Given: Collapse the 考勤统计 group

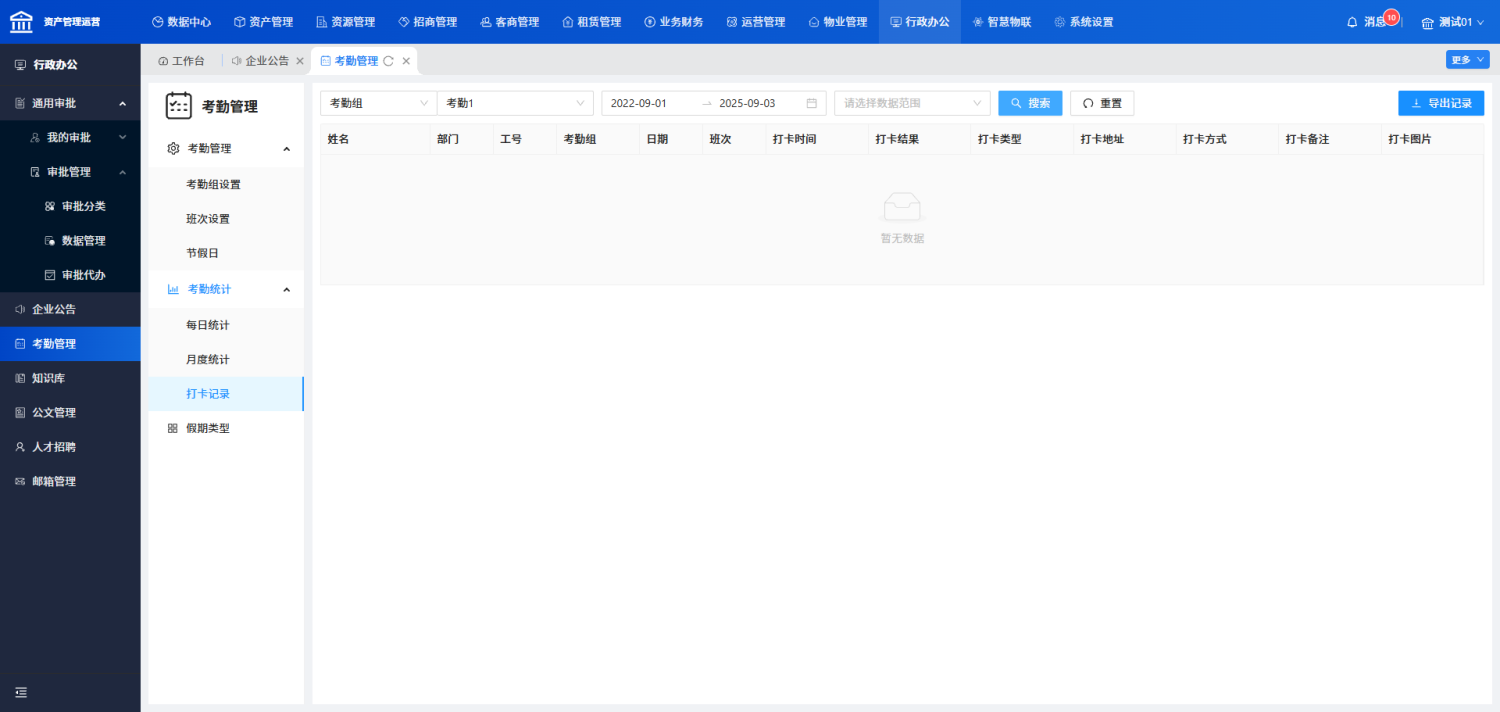Looking at the screenshot, I should tap(226, 289).
